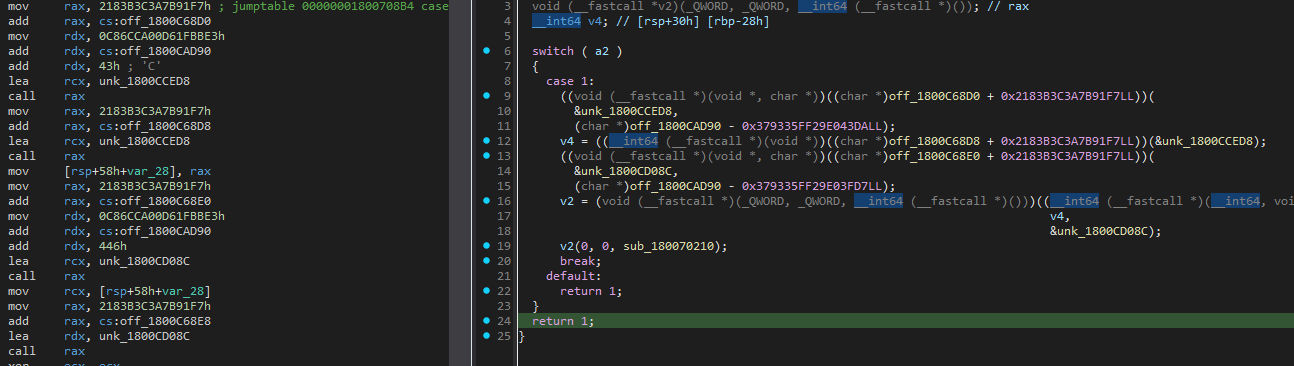Viewport: 1294px width, 366px height.
Task: Click 'lea rcx, unk_1800CD08C' instruction
Action: tap(99, 261)
